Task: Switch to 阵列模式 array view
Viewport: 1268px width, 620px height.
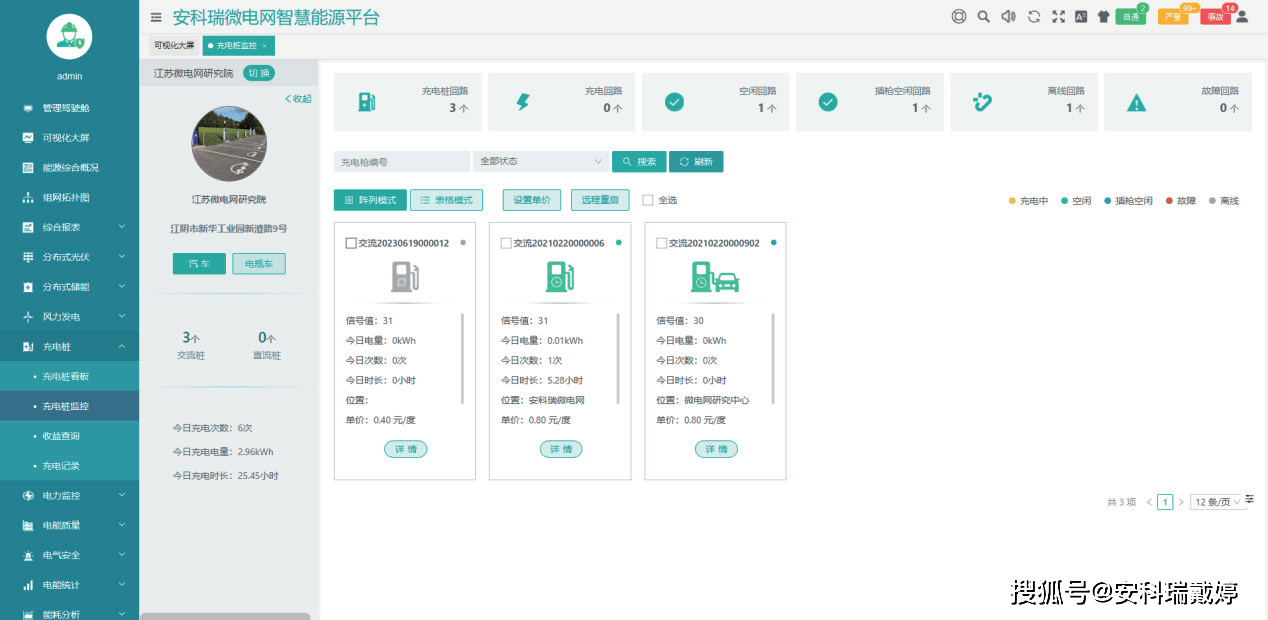Action: [x=369, y=200]
